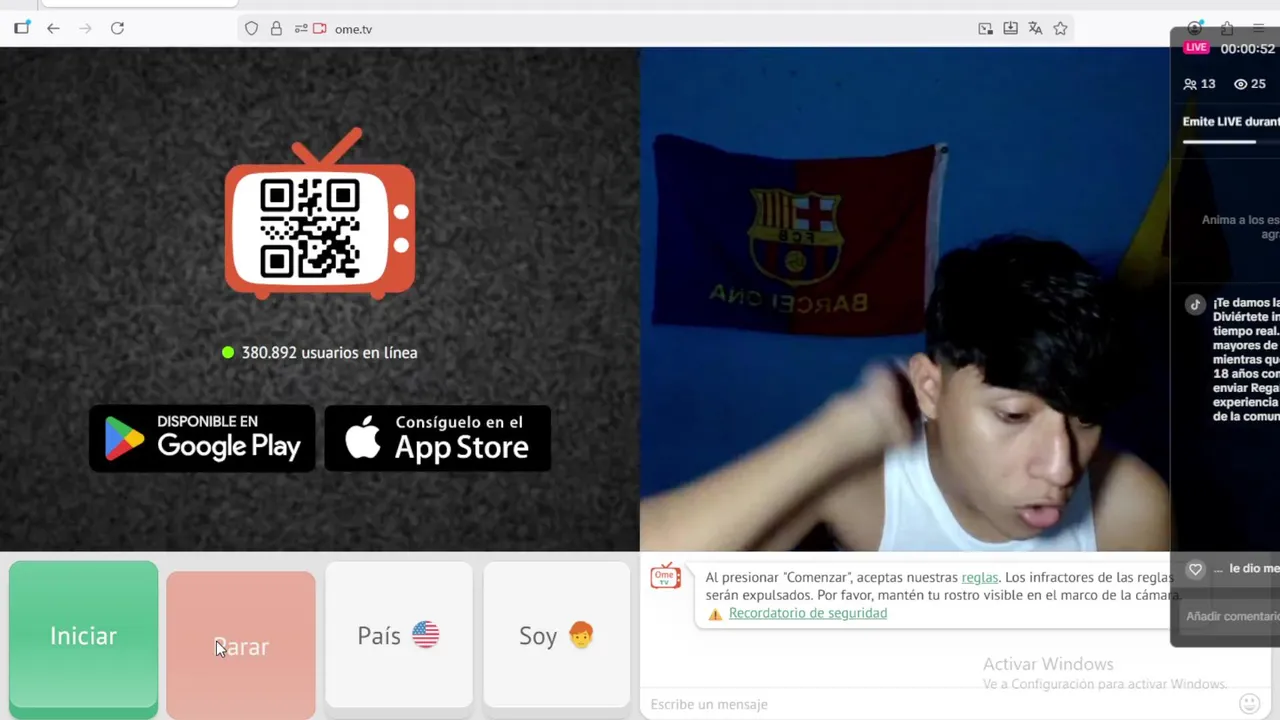The height and width of the screenshot is (720, 1280).
Task: Click the warning triangle icon
Action: coord(715,614)
